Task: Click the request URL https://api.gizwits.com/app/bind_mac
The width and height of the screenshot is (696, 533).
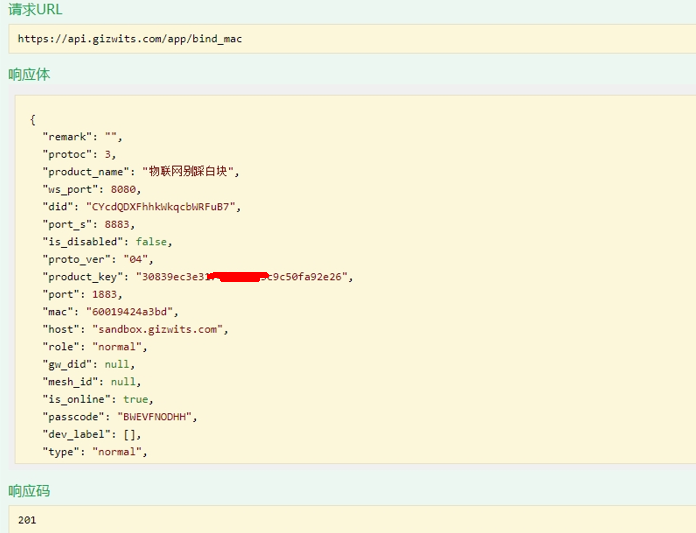Action: (x=130, y=39)
